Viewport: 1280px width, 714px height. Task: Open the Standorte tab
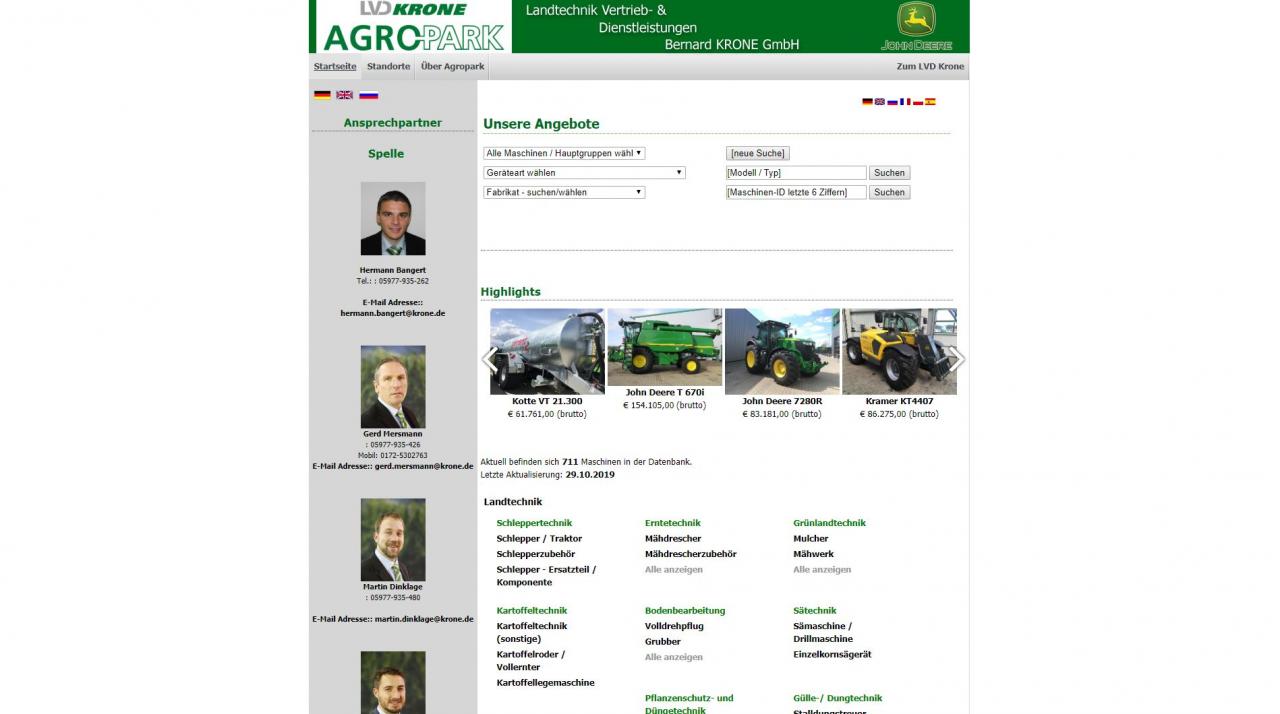pos(388,66)
